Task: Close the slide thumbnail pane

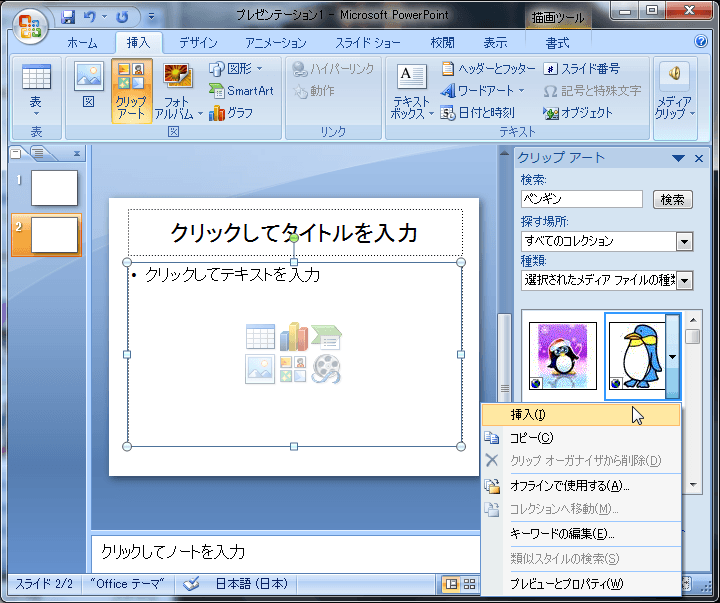Action: 77,153
